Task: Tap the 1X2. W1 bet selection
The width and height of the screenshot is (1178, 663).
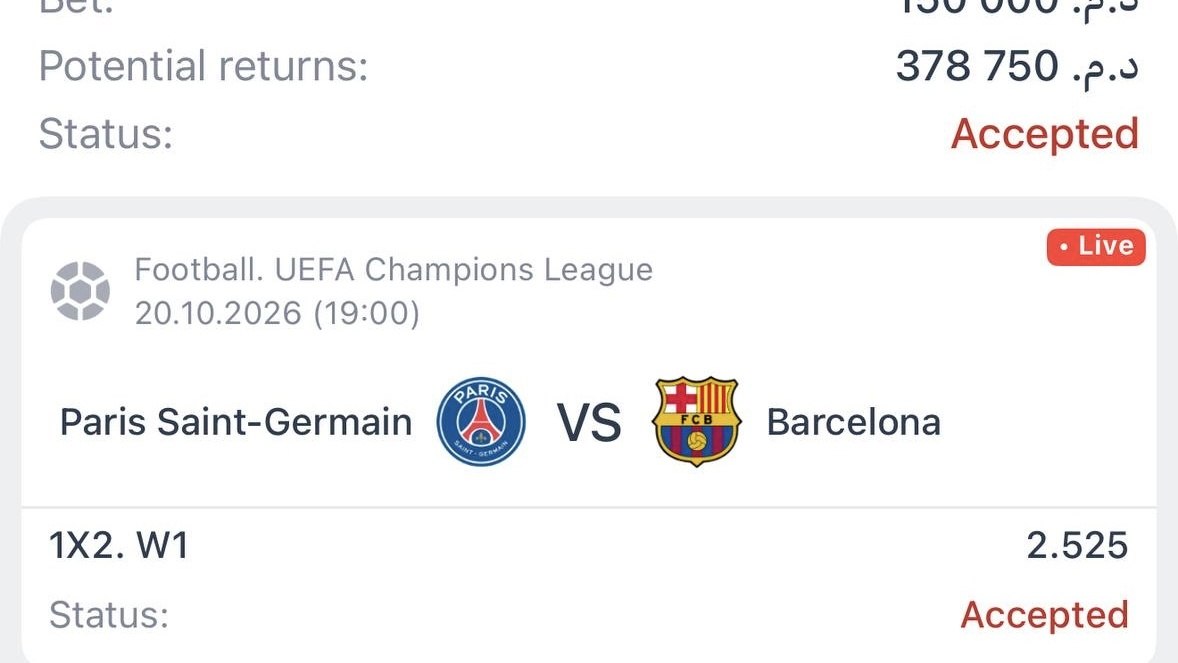Action: coord(119,546)
